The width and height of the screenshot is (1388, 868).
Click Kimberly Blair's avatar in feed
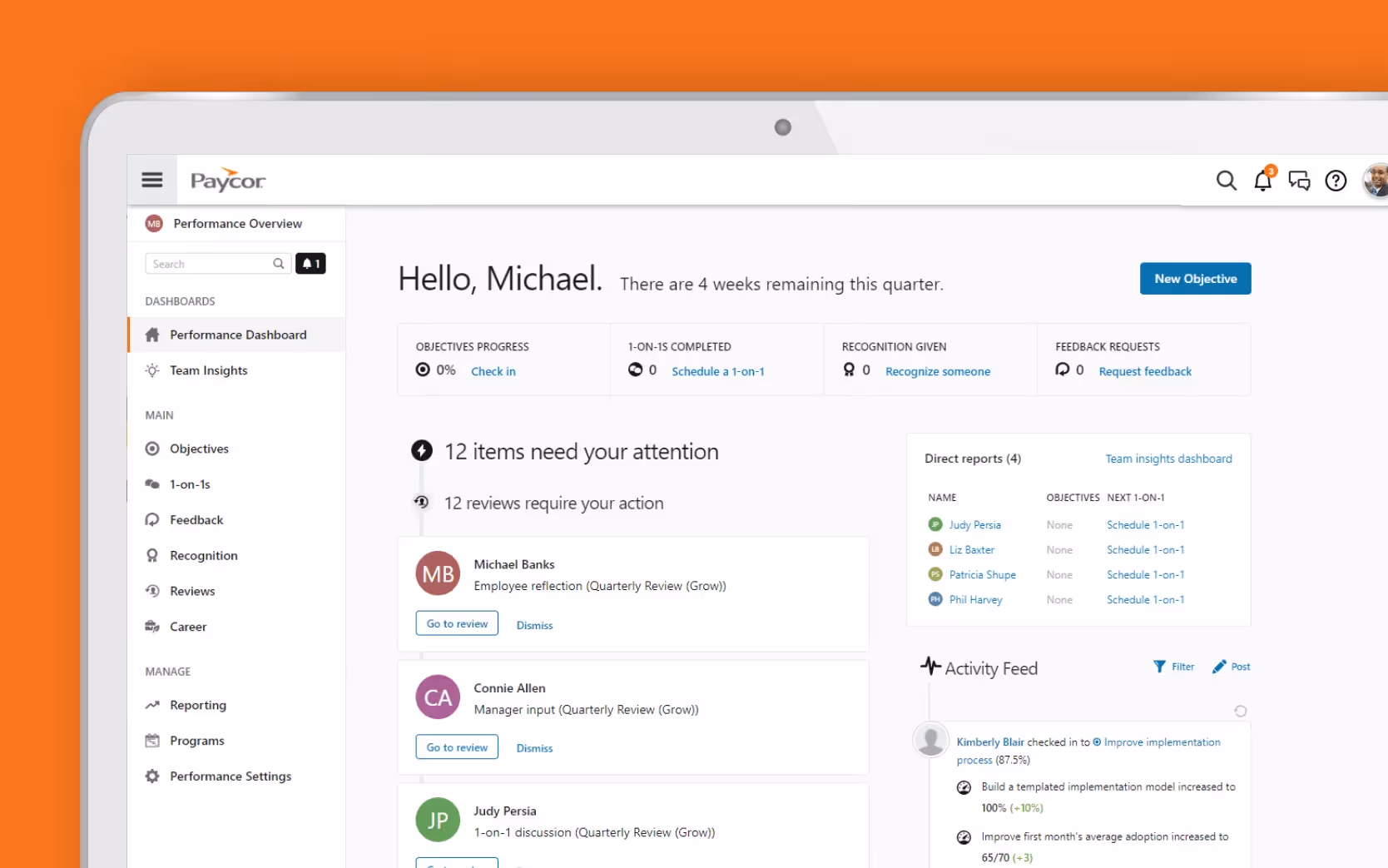[x=930, y=740]
